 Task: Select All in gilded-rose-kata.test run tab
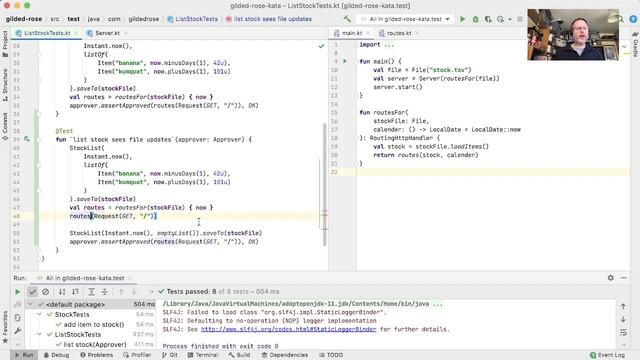point(84,278)
